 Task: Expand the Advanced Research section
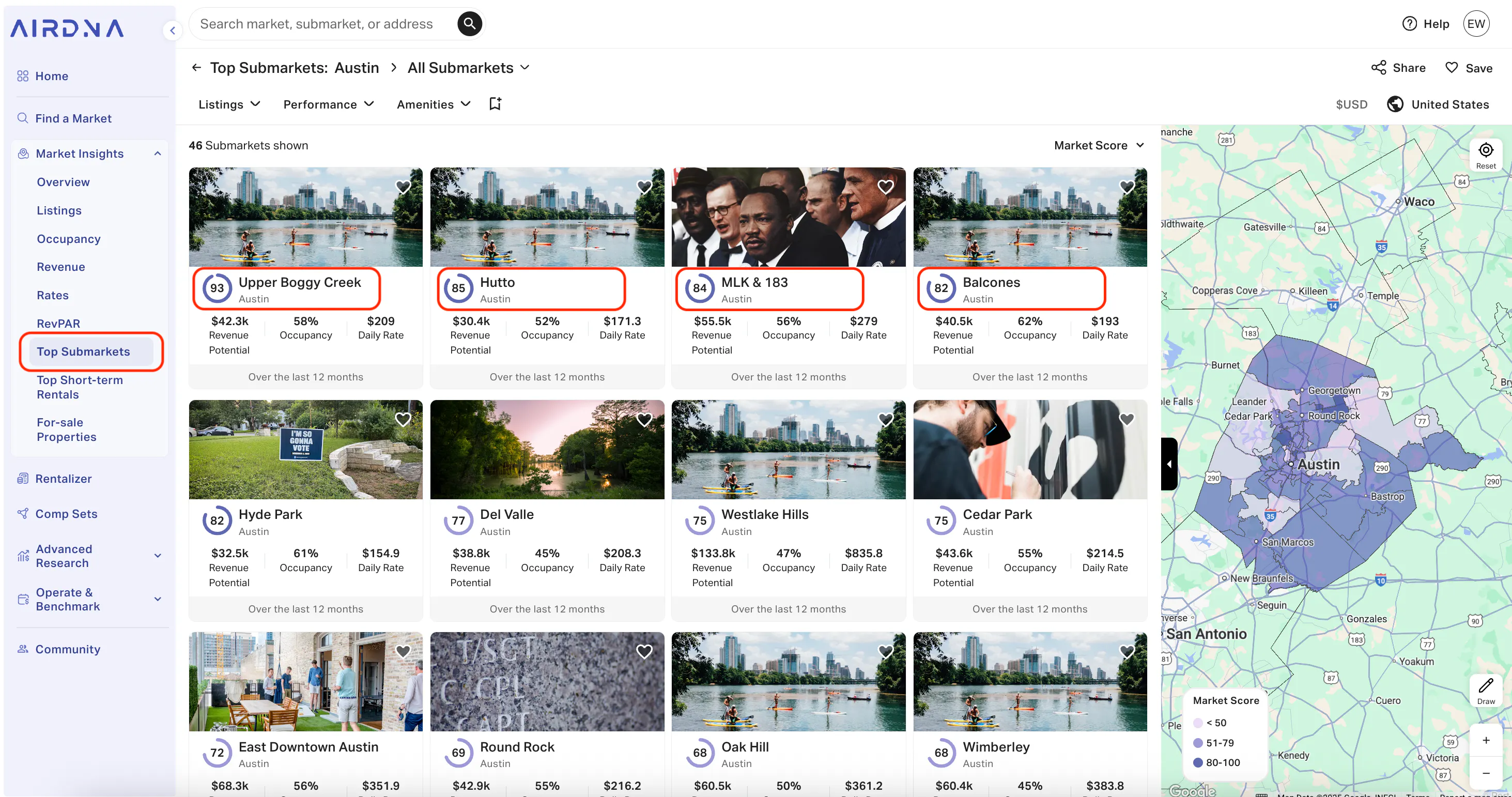coord(157,555)
